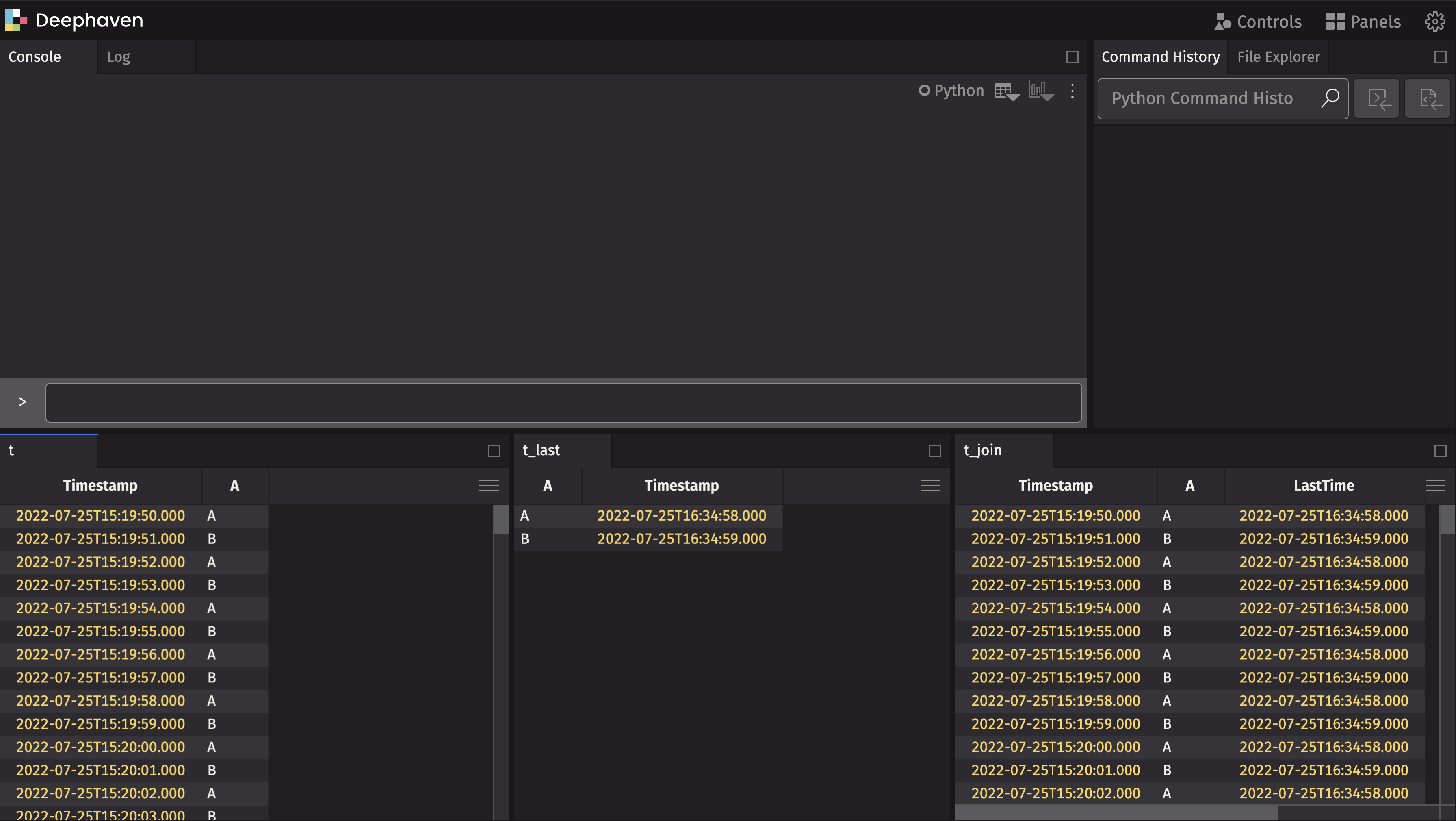Viewport: 1456px width, 821px height.
Task: Switch to the File Explorer tab
Action: tap(1278, 56)
